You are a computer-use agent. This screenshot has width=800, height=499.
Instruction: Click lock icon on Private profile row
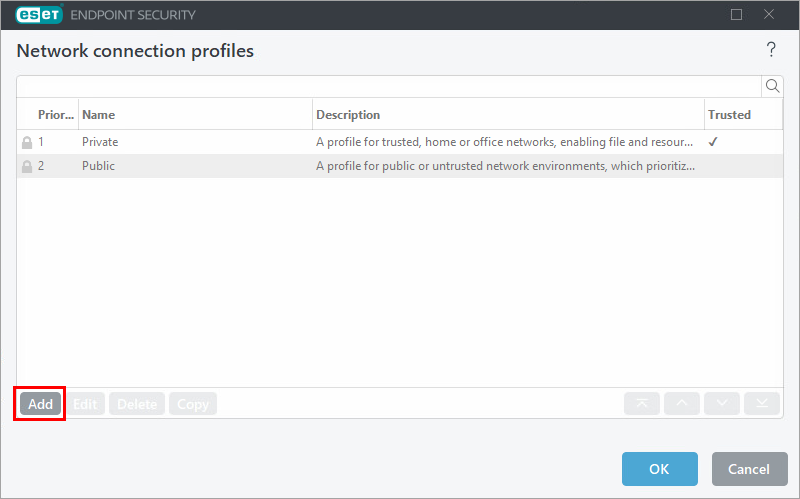(27, 142)
